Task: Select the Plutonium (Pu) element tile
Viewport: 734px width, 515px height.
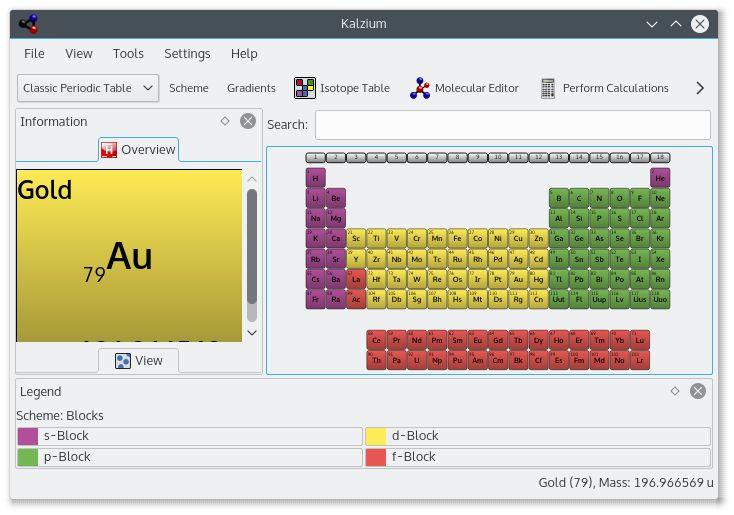Action: point(457,360)
